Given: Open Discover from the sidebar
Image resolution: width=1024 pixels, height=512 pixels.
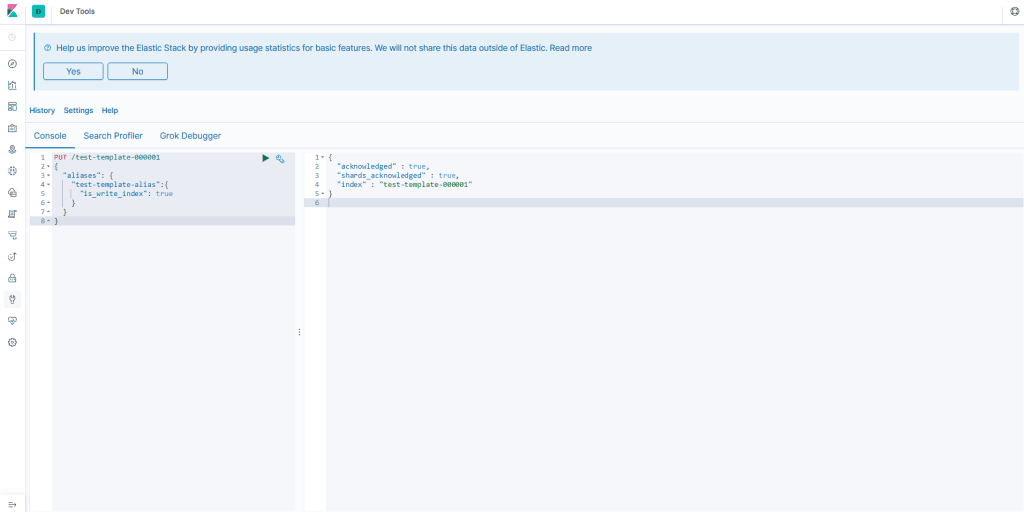Looking at the screenshot, I should click(x=12, y=64).
